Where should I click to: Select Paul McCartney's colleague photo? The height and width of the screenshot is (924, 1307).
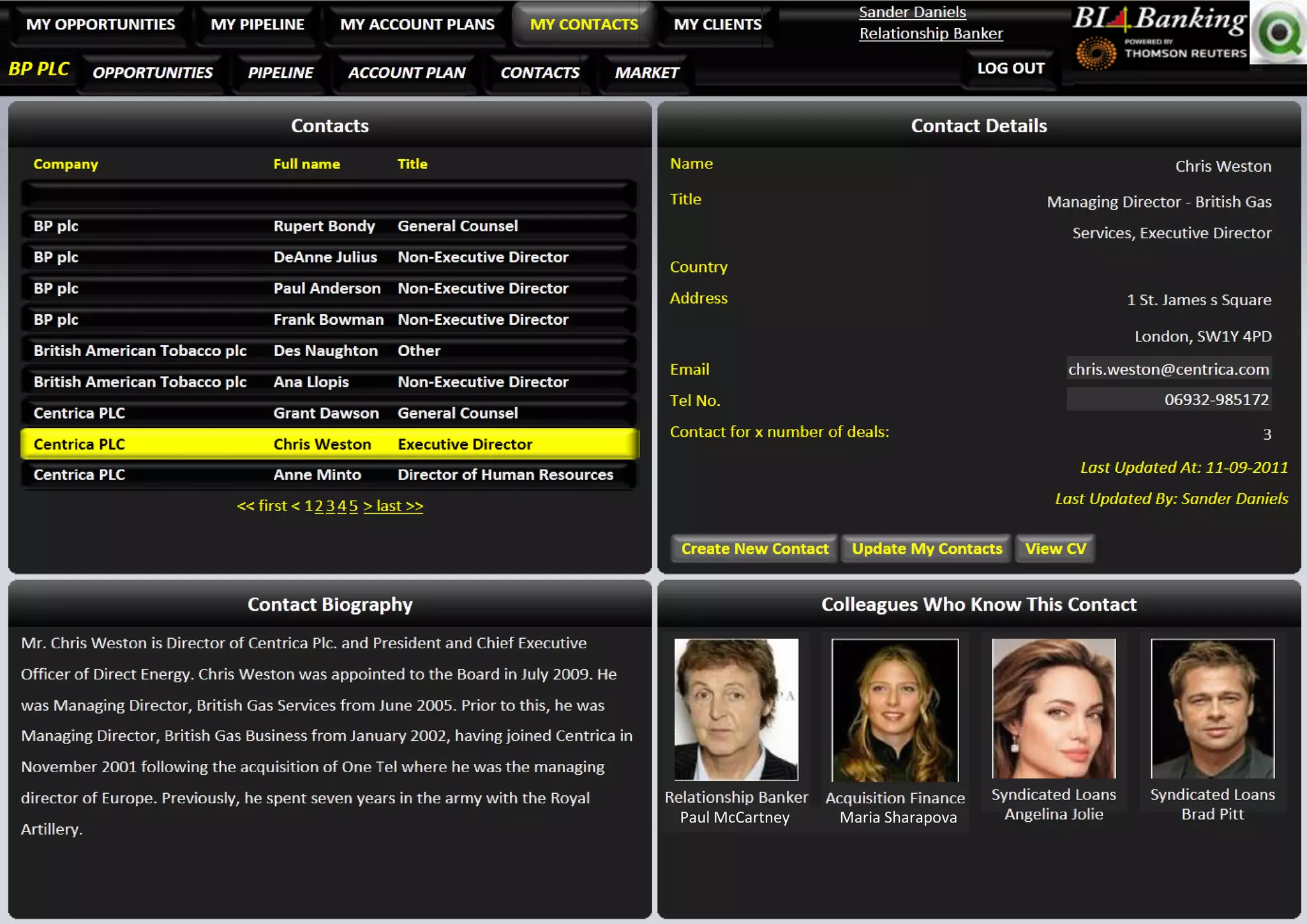click(736, 709)
